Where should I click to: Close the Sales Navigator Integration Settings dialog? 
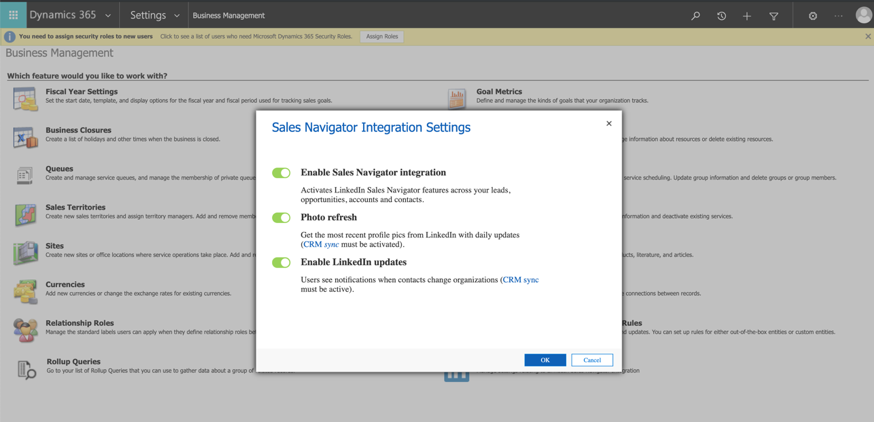tap(609, 124)
